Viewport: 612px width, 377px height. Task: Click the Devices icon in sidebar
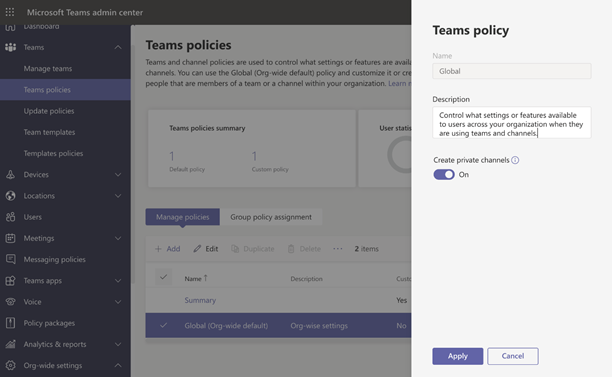click(x=11, y=174)
